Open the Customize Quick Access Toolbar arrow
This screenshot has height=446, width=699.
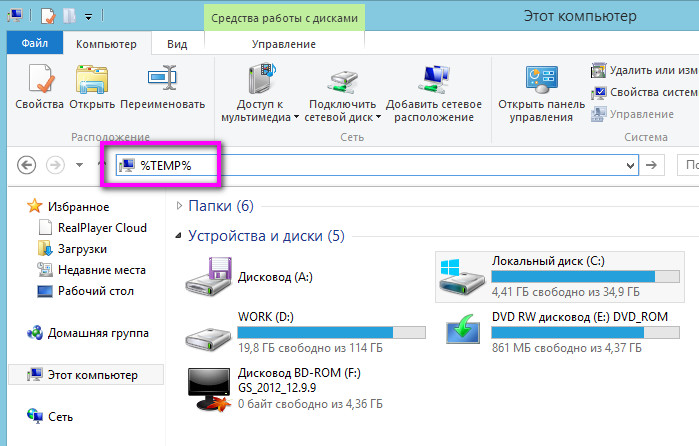pyautogui.click(x=89, y=17)
